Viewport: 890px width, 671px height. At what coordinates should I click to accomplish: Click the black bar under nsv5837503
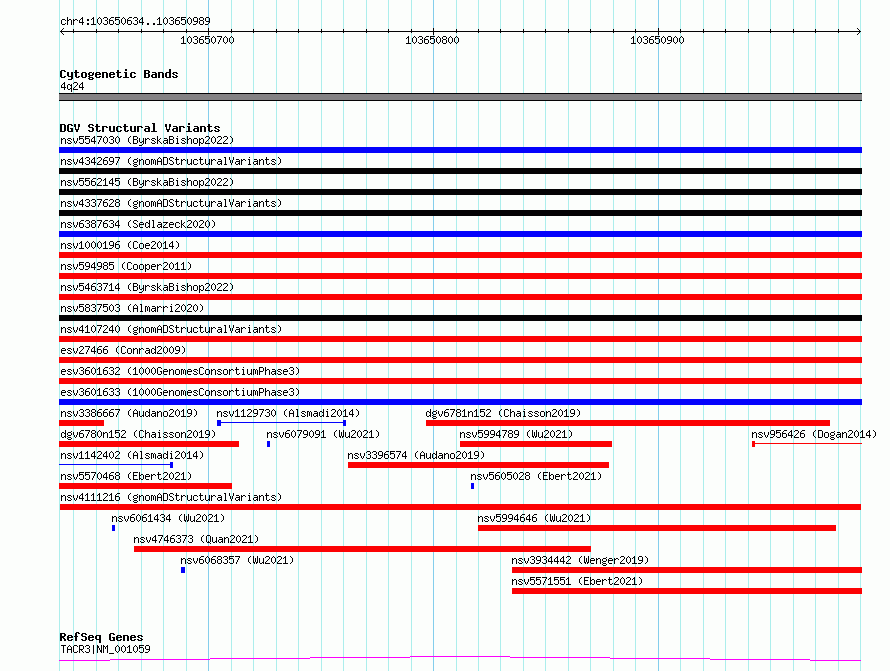tap(460, 318)
